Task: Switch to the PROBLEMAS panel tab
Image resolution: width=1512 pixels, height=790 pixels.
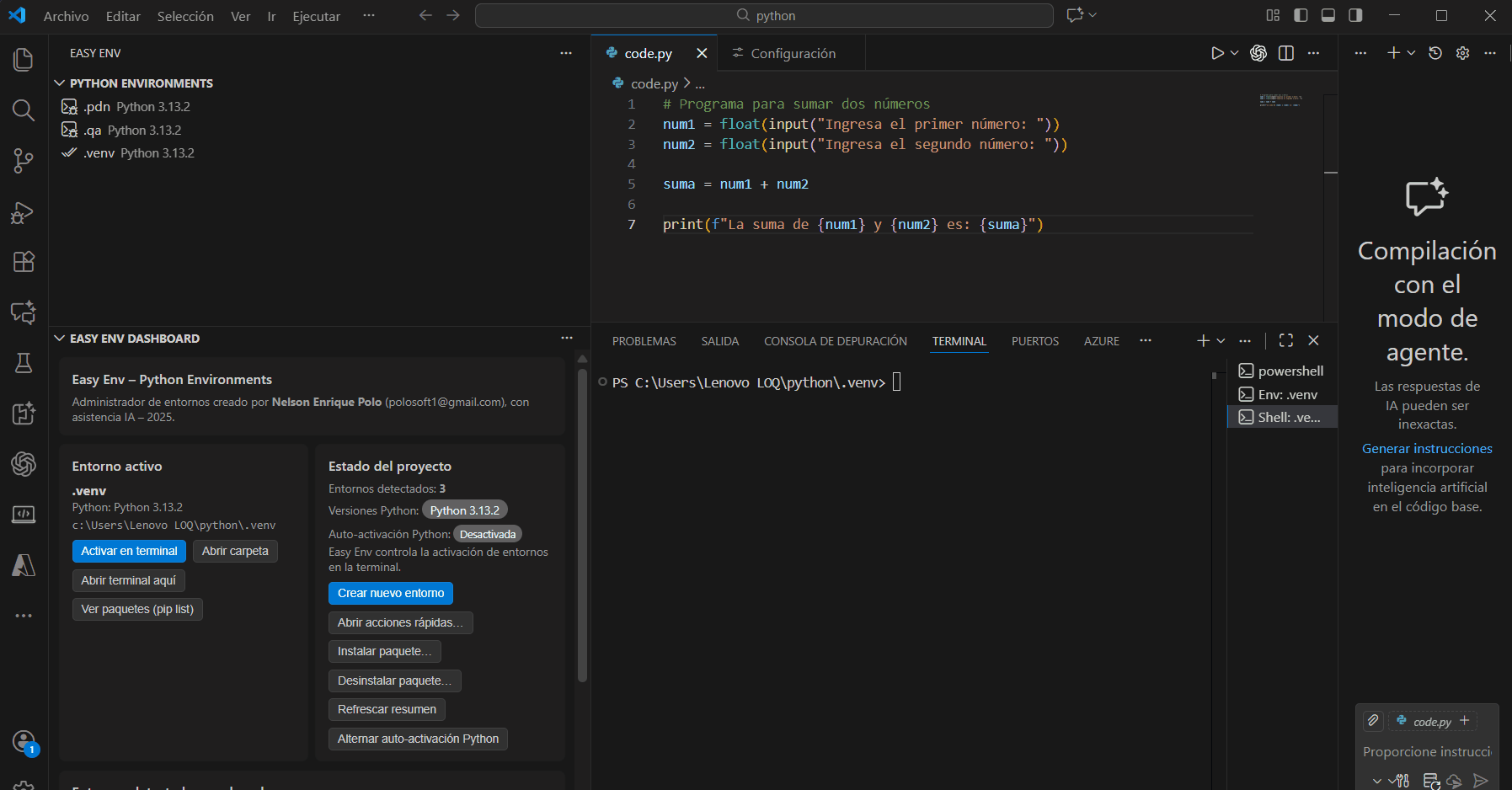Action: click(x=644, y=341)
